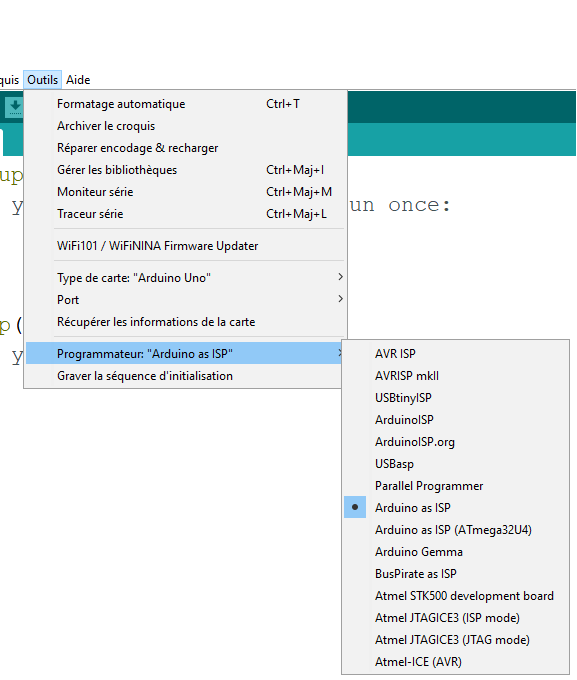Select ArduinoISP programmer
Image resolution: width=577 pixels, height=680 pixels.
point(456,420)
